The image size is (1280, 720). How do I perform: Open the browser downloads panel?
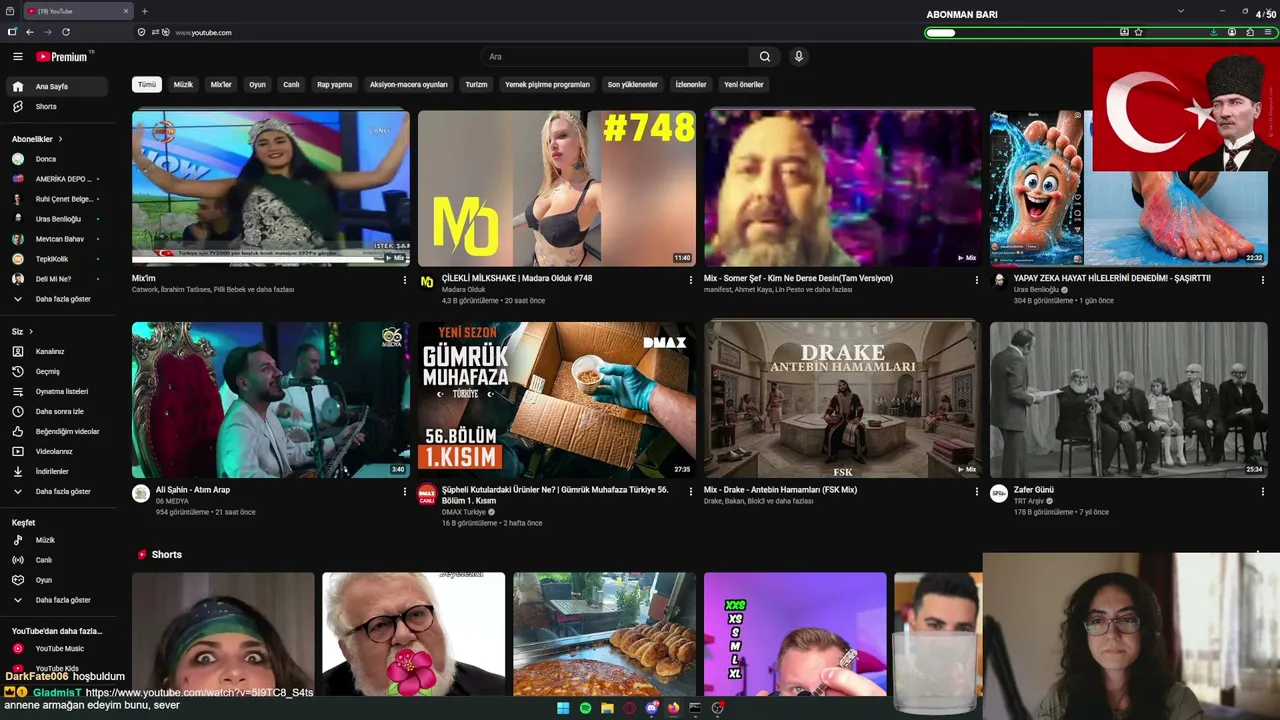1213,32
